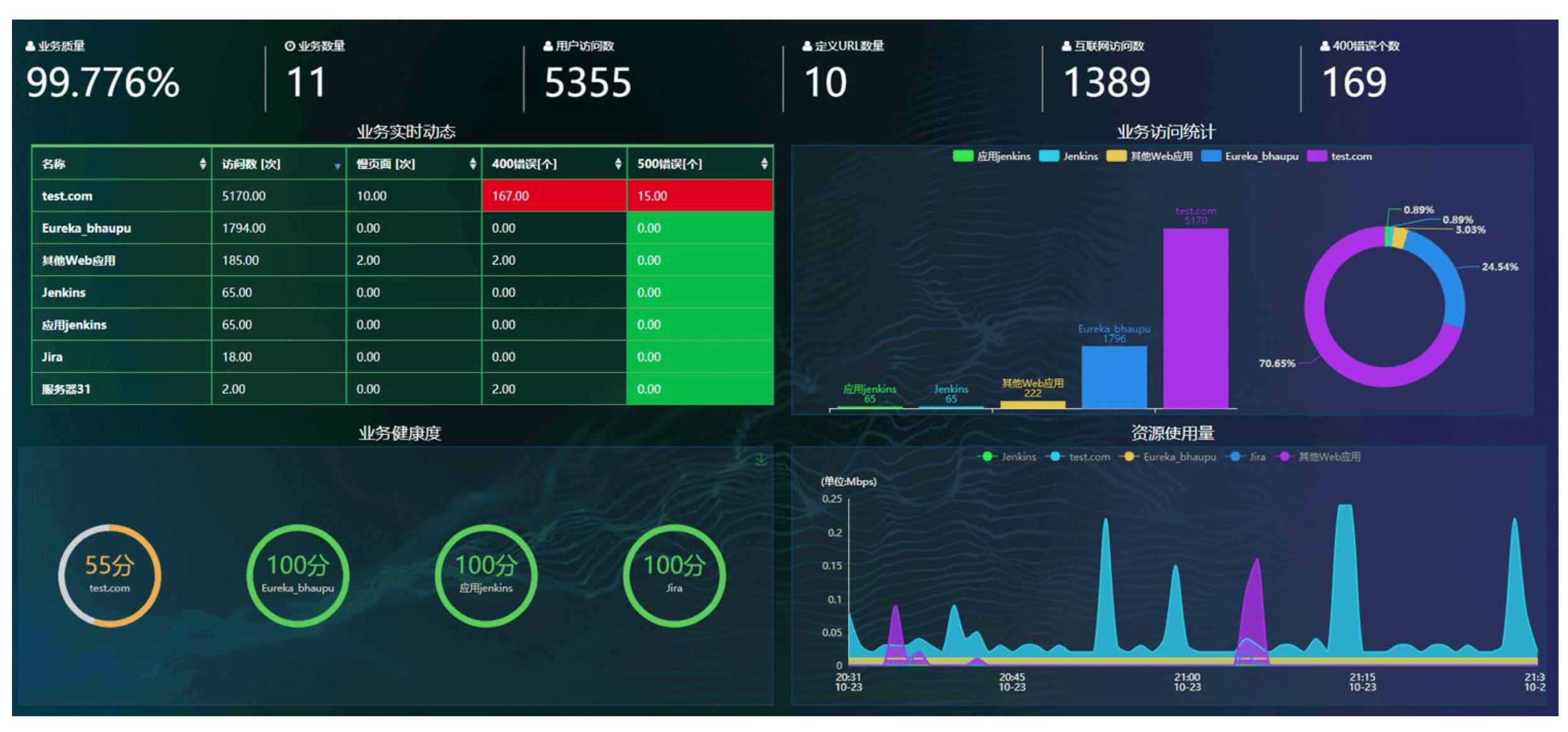Toggle 应用jenkins series in the bar chart legend
Image resolution: width=1568 pixels, height=732 pixels.
(x=992, y=156)
